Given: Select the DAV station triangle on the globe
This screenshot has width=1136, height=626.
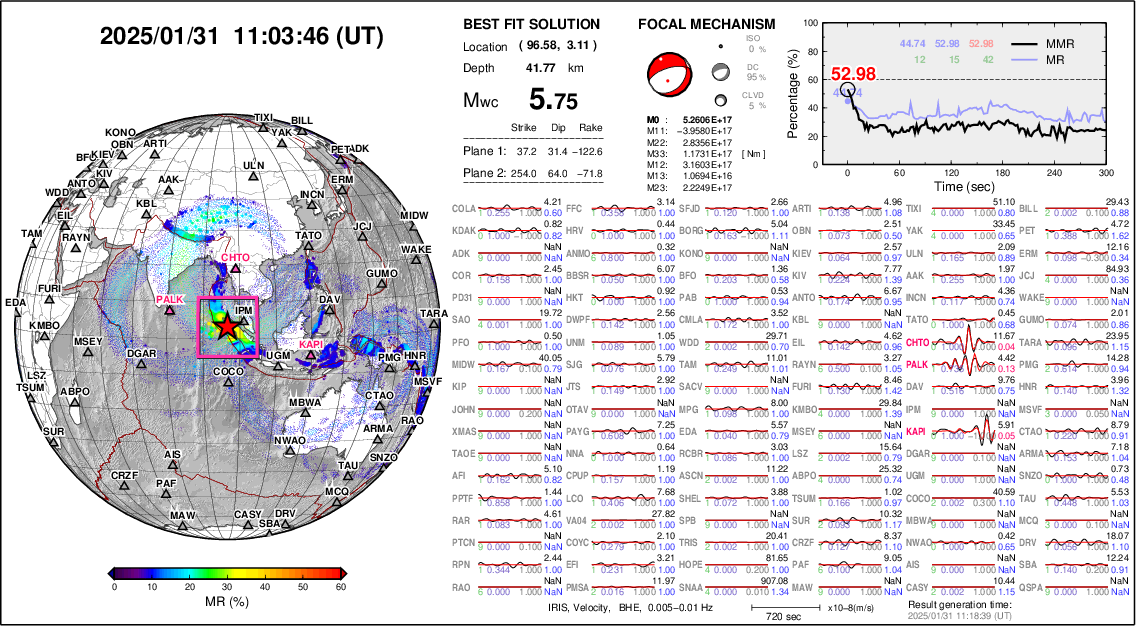Looking at the screenshot, I should [x=330, y=309].
